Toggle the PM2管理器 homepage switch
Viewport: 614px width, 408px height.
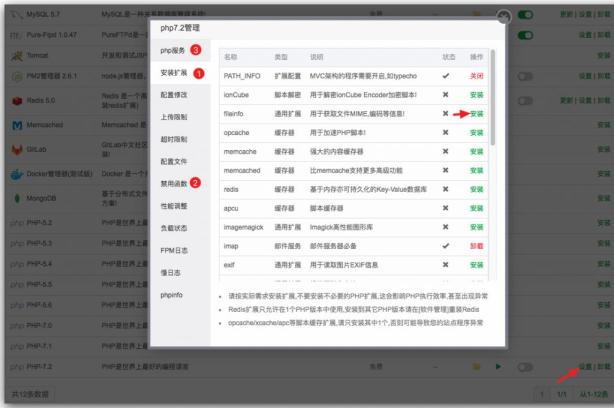[x=525, y=76]
